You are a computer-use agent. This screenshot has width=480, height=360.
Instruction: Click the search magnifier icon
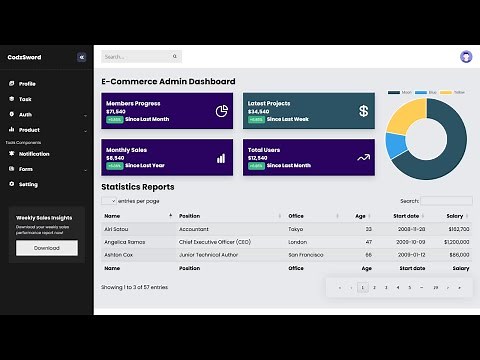point(175,57)
